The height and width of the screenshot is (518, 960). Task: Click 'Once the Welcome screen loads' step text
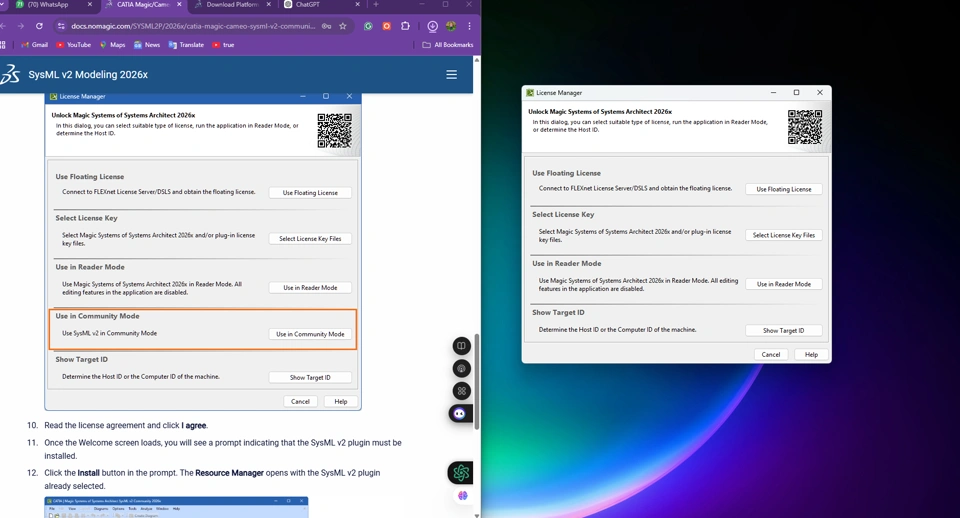click(223, 449)
